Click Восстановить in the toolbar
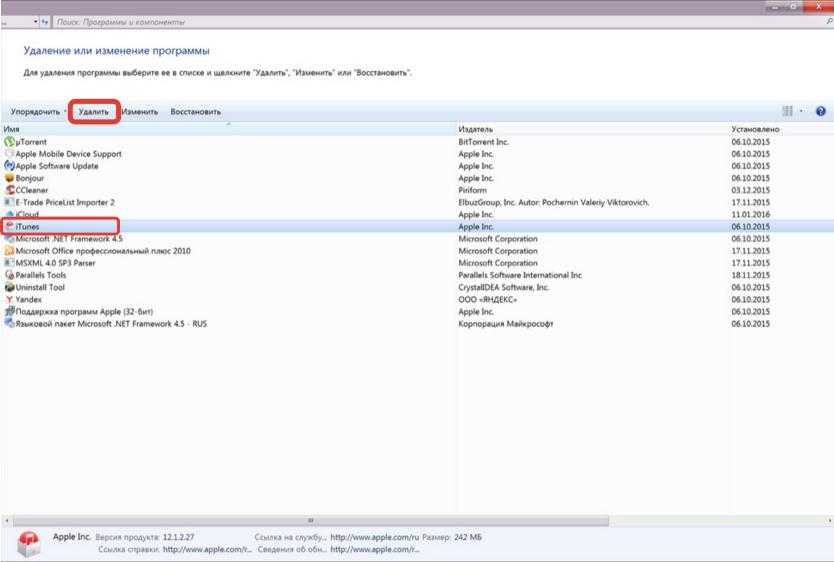This screenshot has width=834, height=562. point(195,112)
